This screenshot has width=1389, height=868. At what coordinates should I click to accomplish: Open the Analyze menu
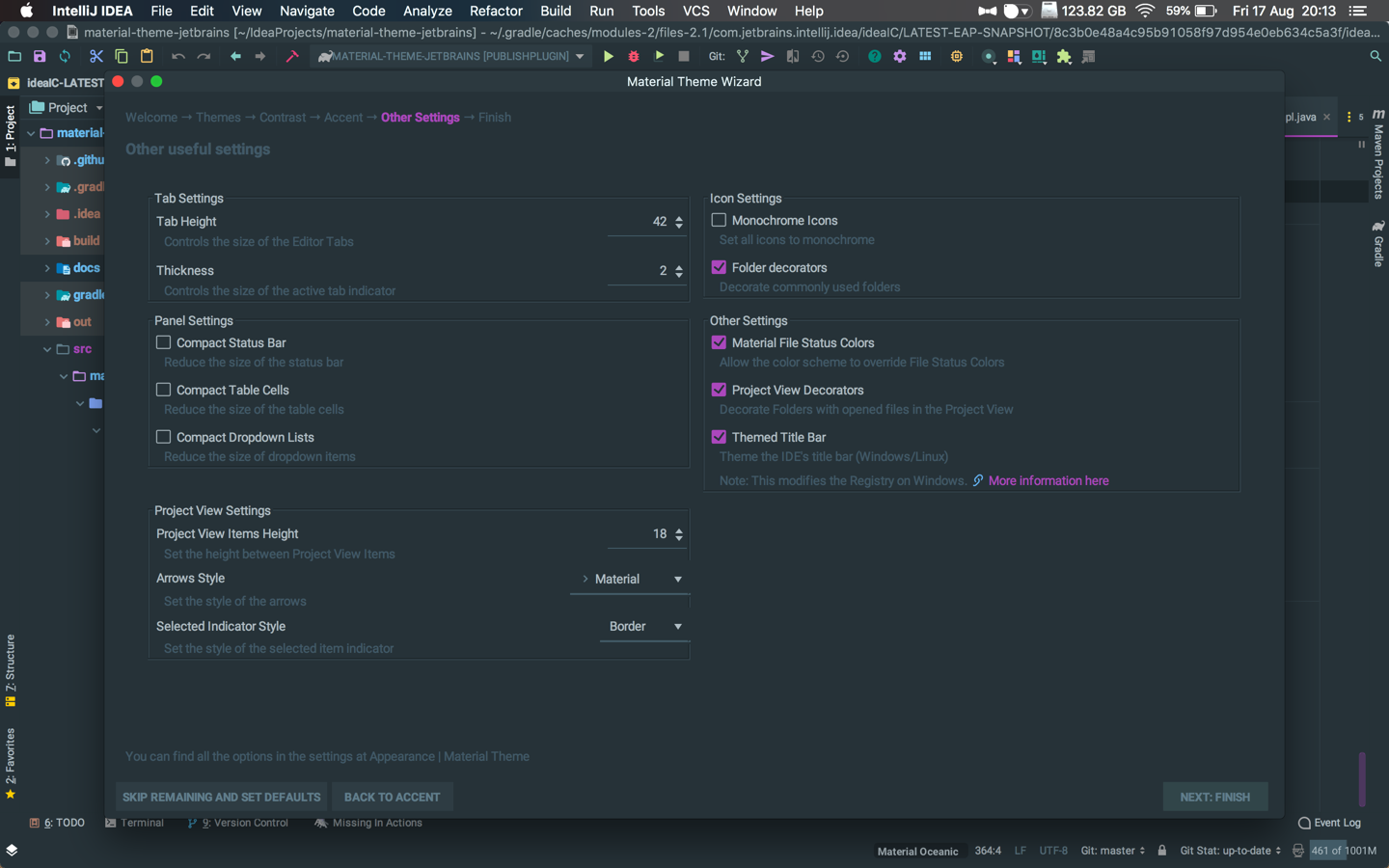[x=427, y=11]
